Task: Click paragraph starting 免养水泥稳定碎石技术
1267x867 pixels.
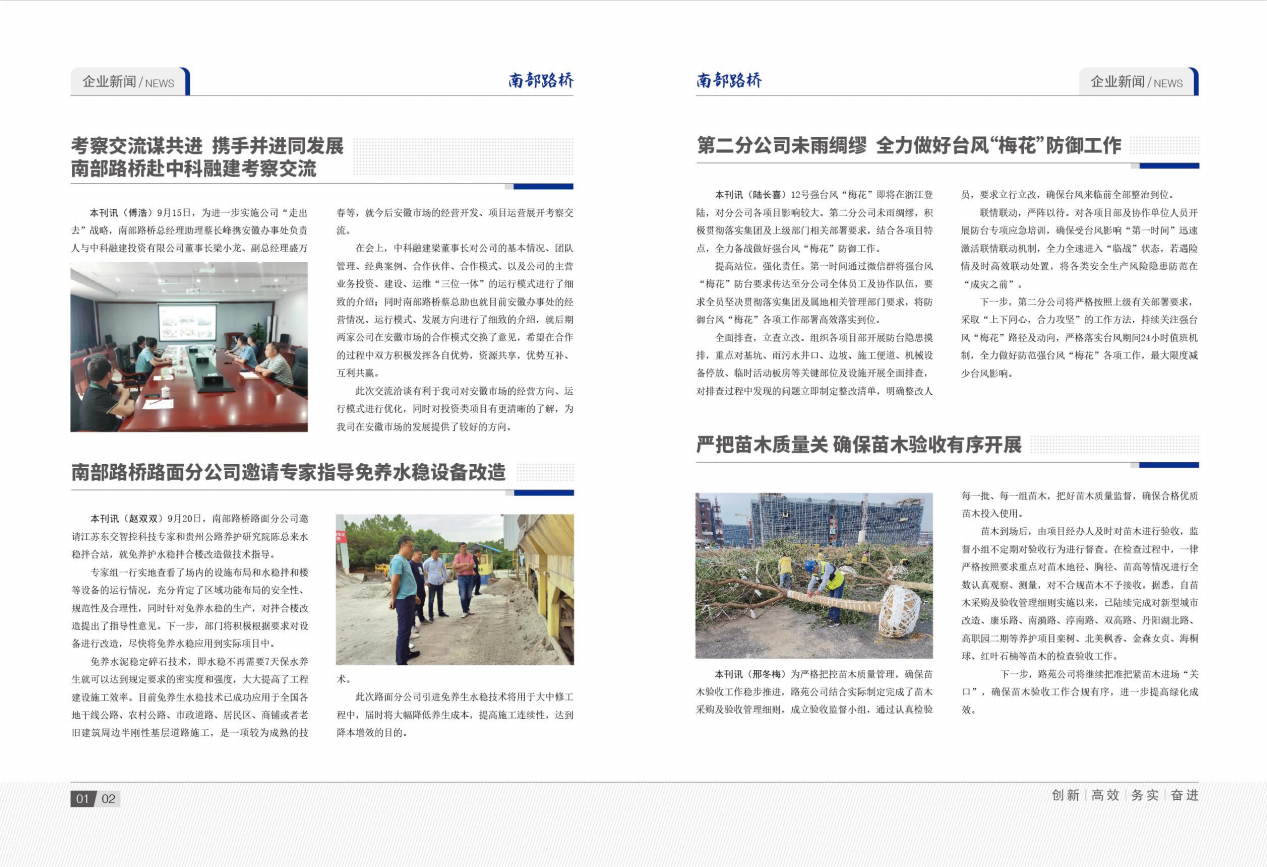Action: coord(189,698)
